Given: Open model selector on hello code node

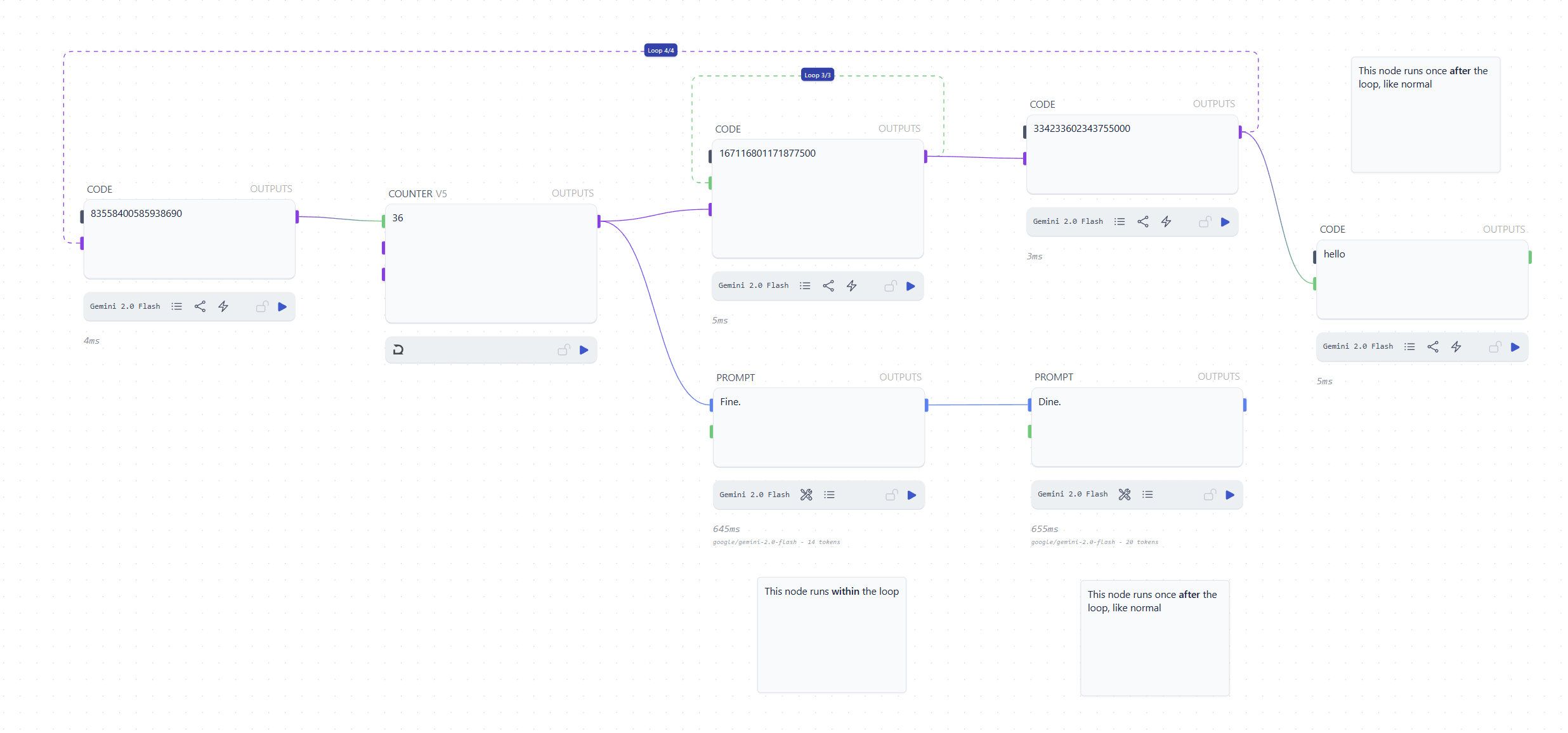Looking at the screenshot, I should (1357, 347).
